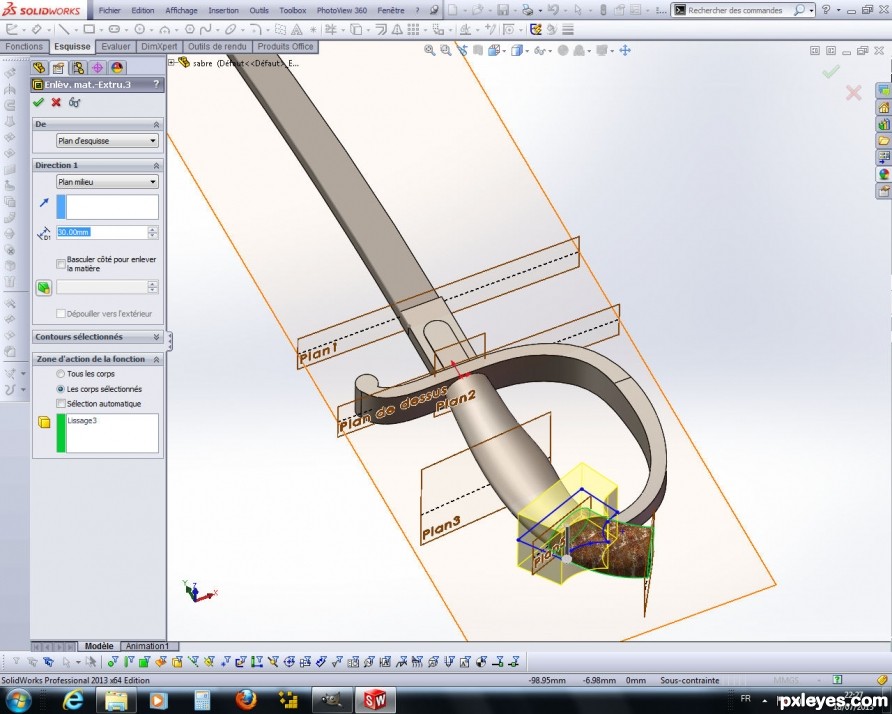Confirm the cut-extrude with green check

pyautogui.click(x=39, y=102)
